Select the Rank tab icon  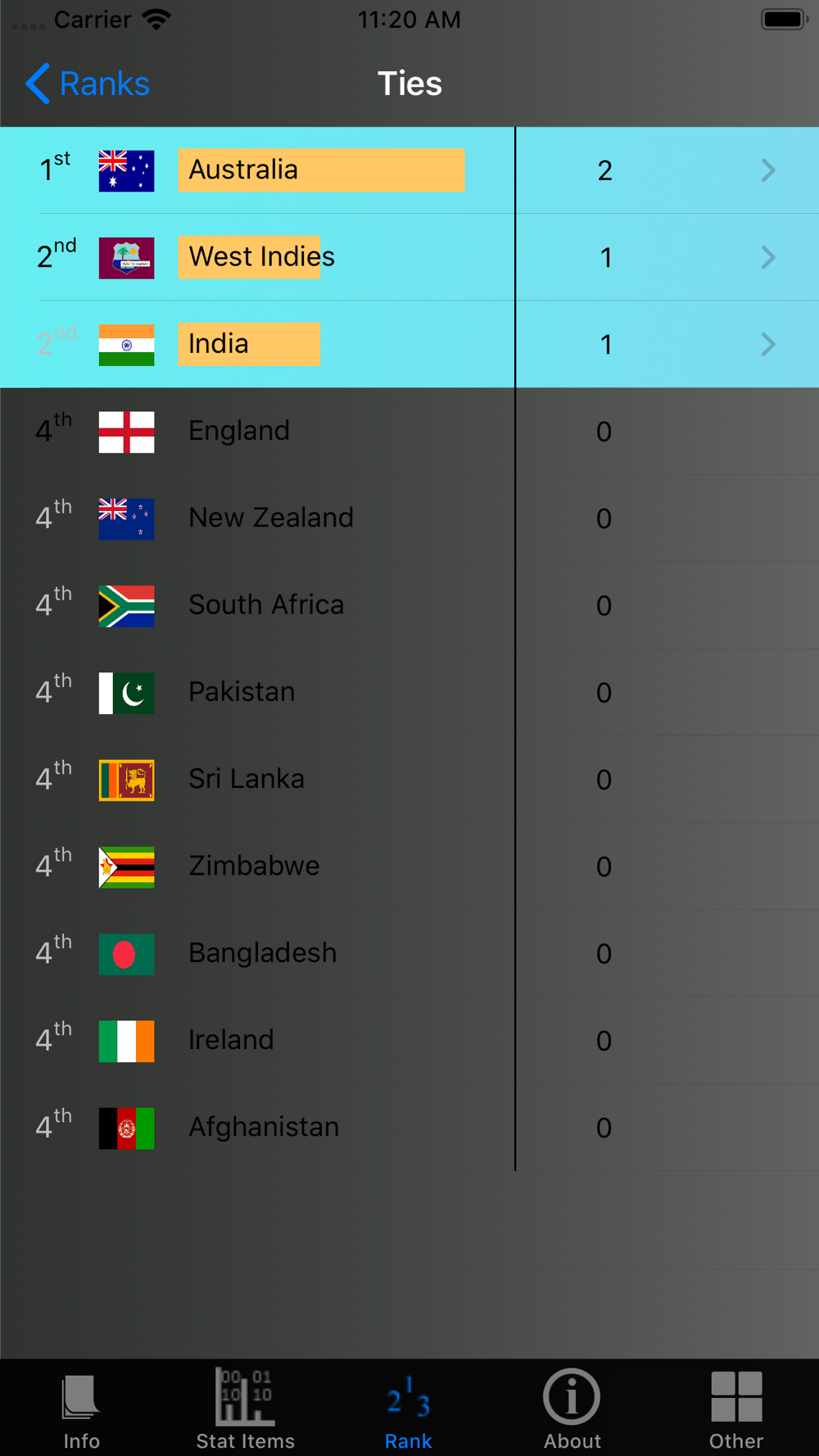click(409, 1398)
